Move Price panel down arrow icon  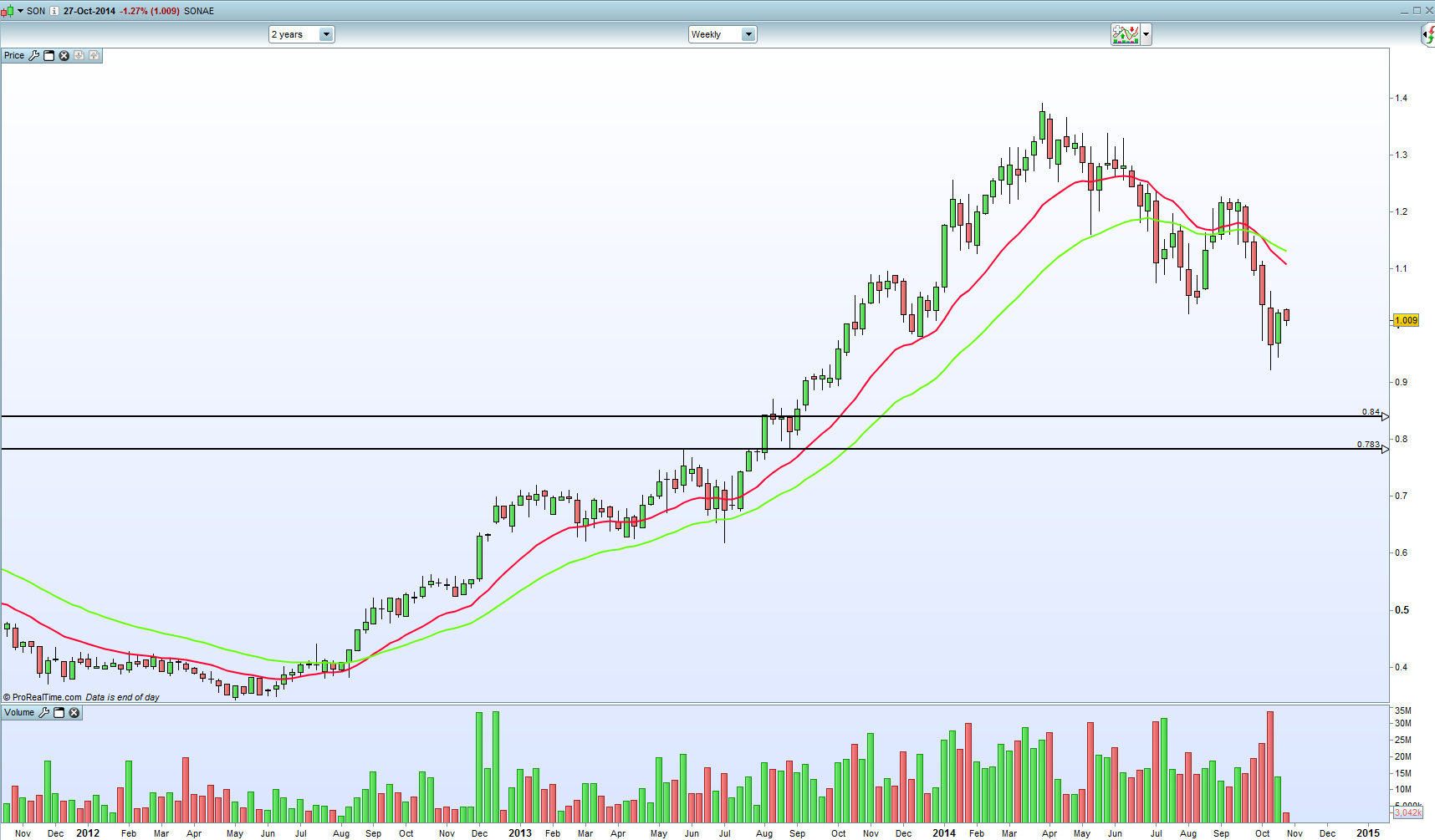pos(79,56)
